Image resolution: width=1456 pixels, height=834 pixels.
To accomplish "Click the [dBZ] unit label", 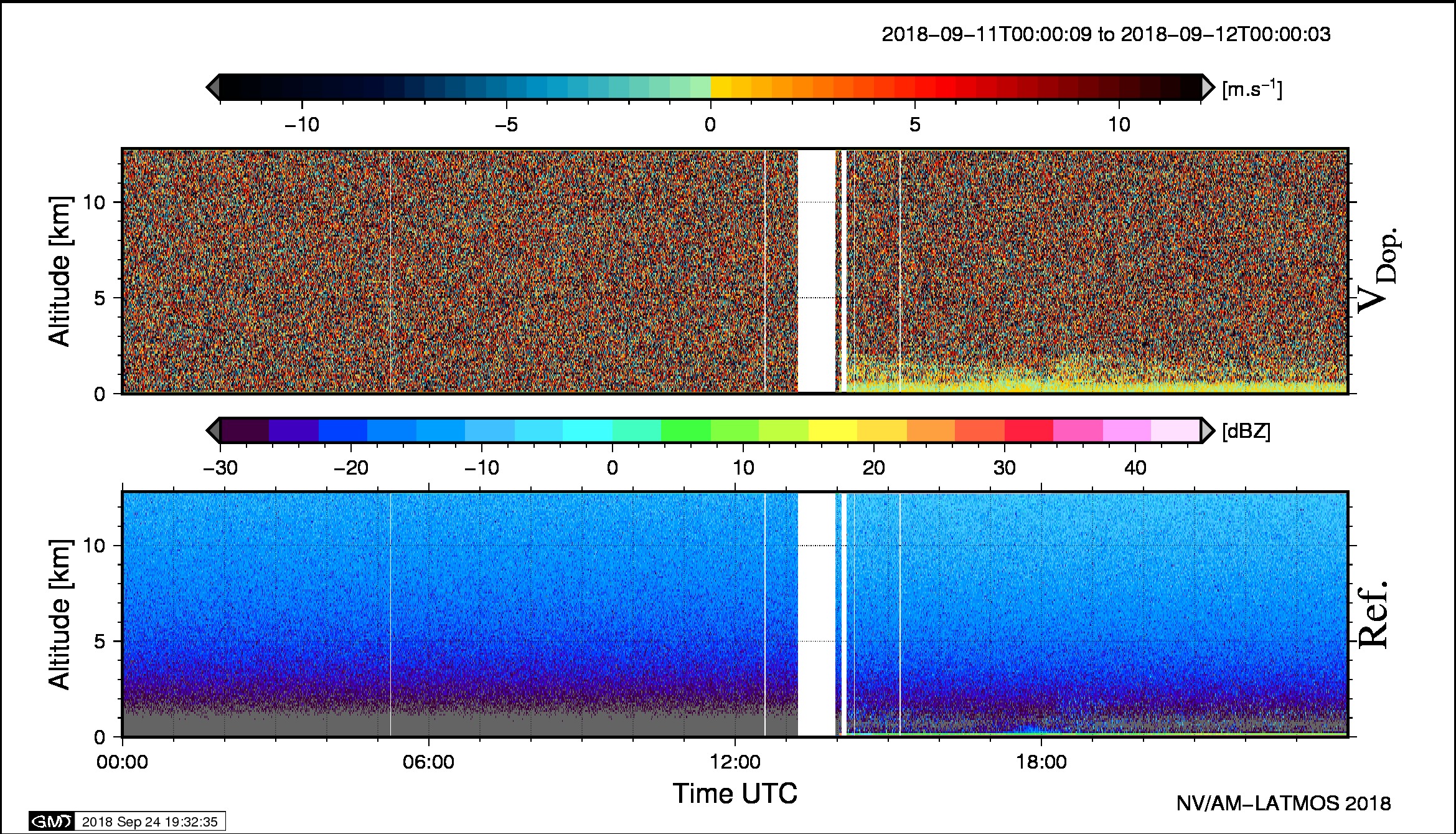I will 1246,431.
